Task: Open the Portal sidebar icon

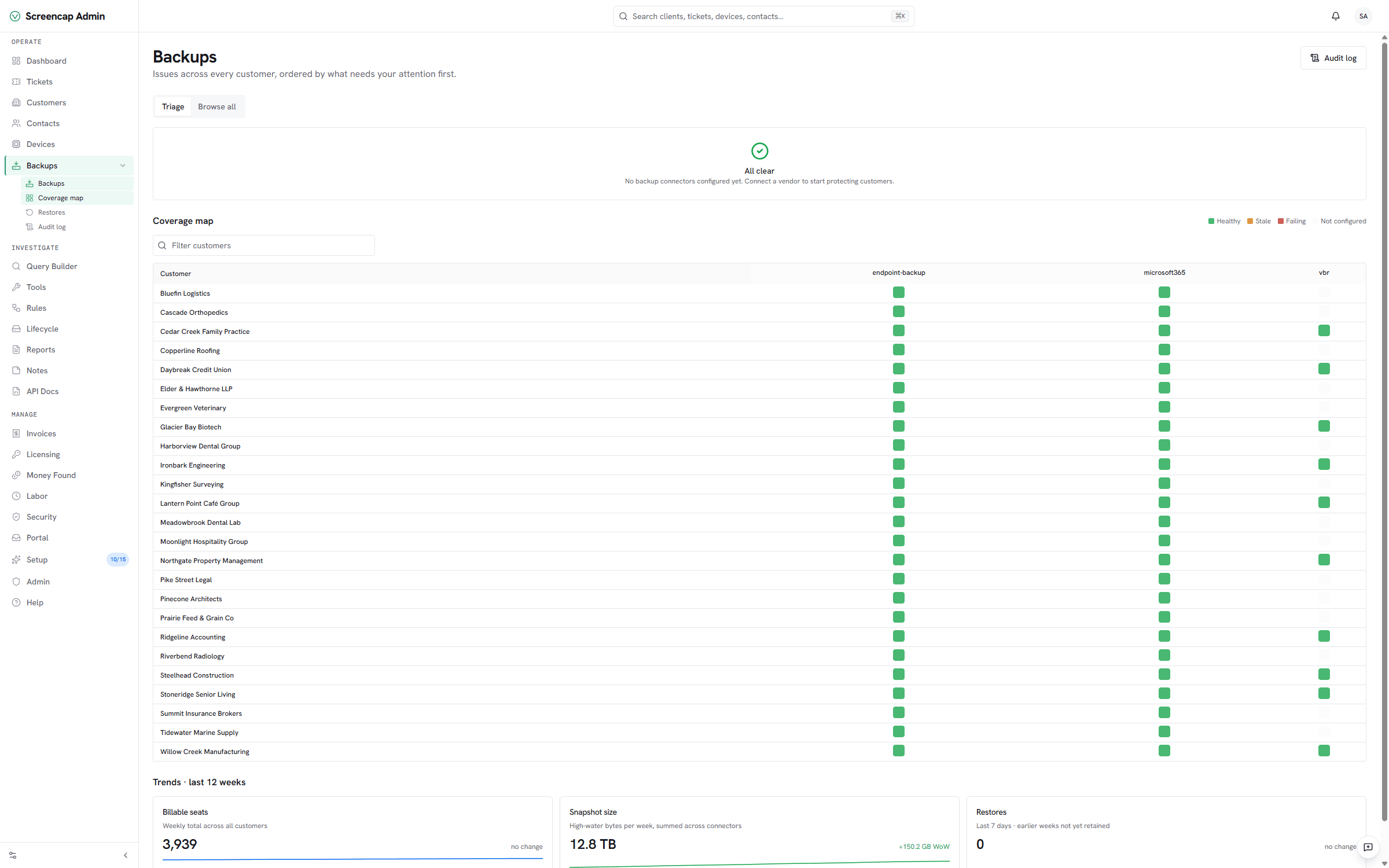Action: pyautogui.click(x=16, y=538)
